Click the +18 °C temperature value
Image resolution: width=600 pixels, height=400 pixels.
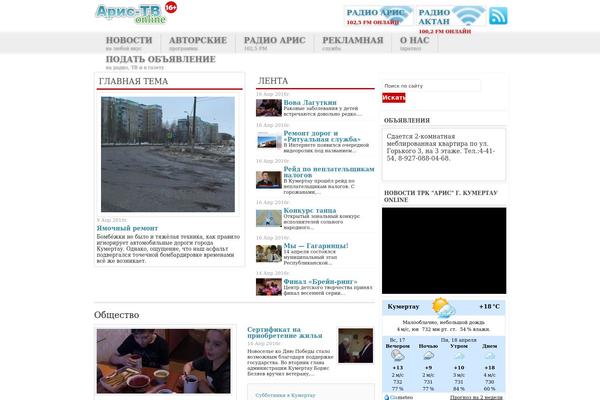489,307
